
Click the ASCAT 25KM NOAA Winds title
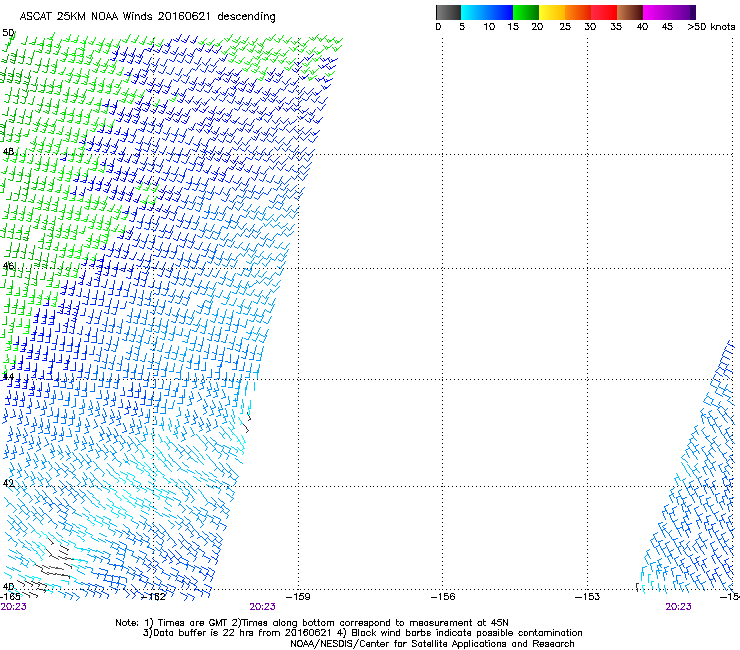[147, 16]
